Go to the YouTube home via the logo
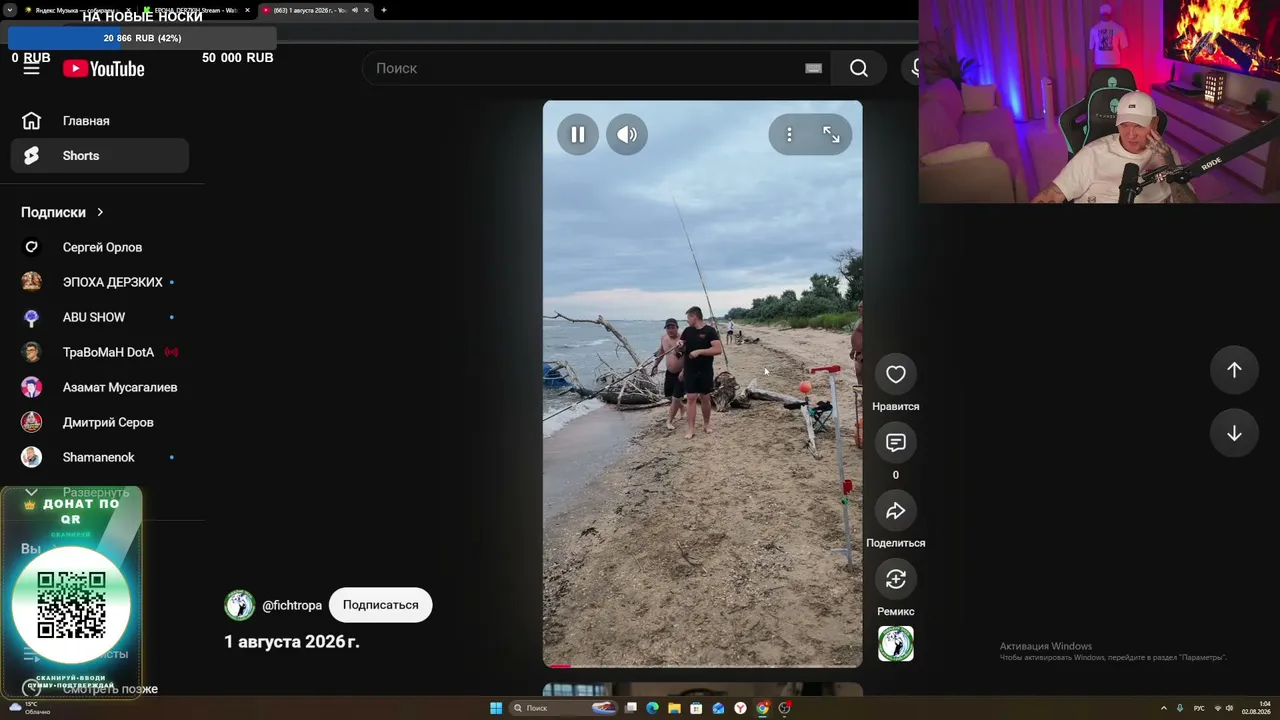Image resolution: width=1280 pixels, height=720 pixels. (x=104, y=69)
